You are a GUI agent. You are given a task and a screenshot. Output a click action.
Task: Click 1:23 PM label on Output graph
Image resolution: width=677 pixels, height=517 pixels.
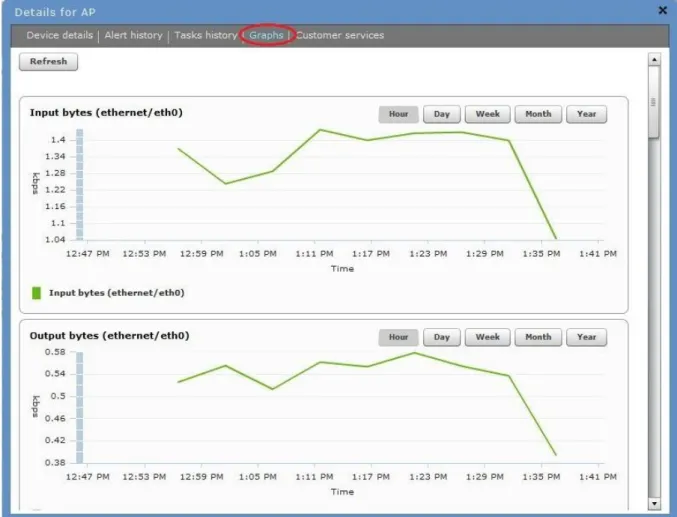[428, 477]
